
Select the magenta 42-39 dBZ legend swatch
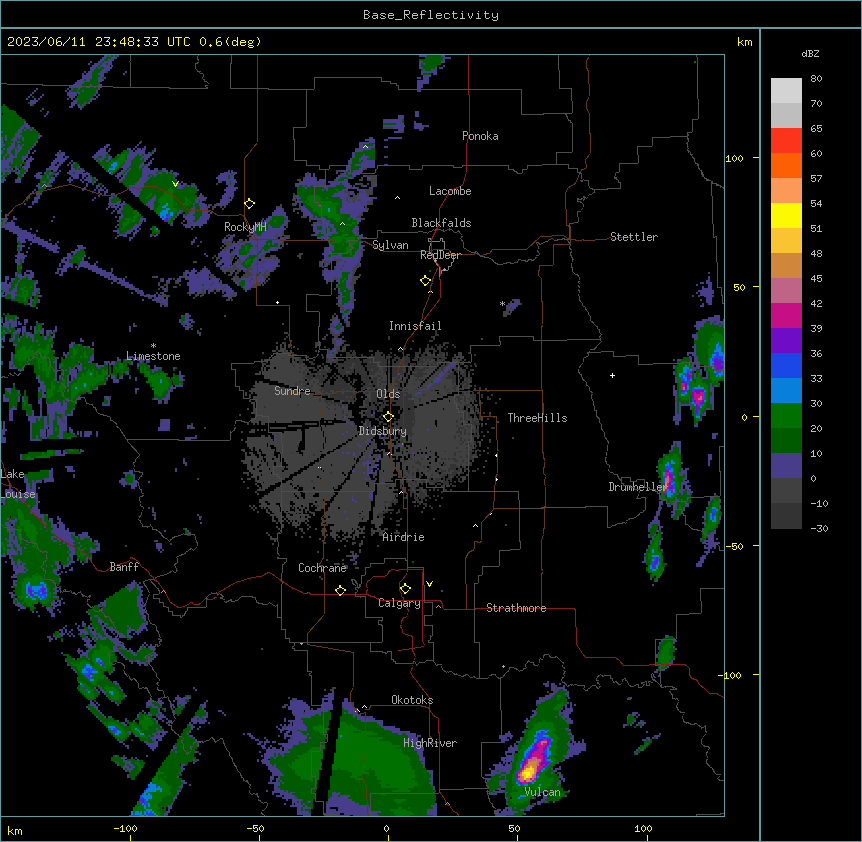[786, 315]
